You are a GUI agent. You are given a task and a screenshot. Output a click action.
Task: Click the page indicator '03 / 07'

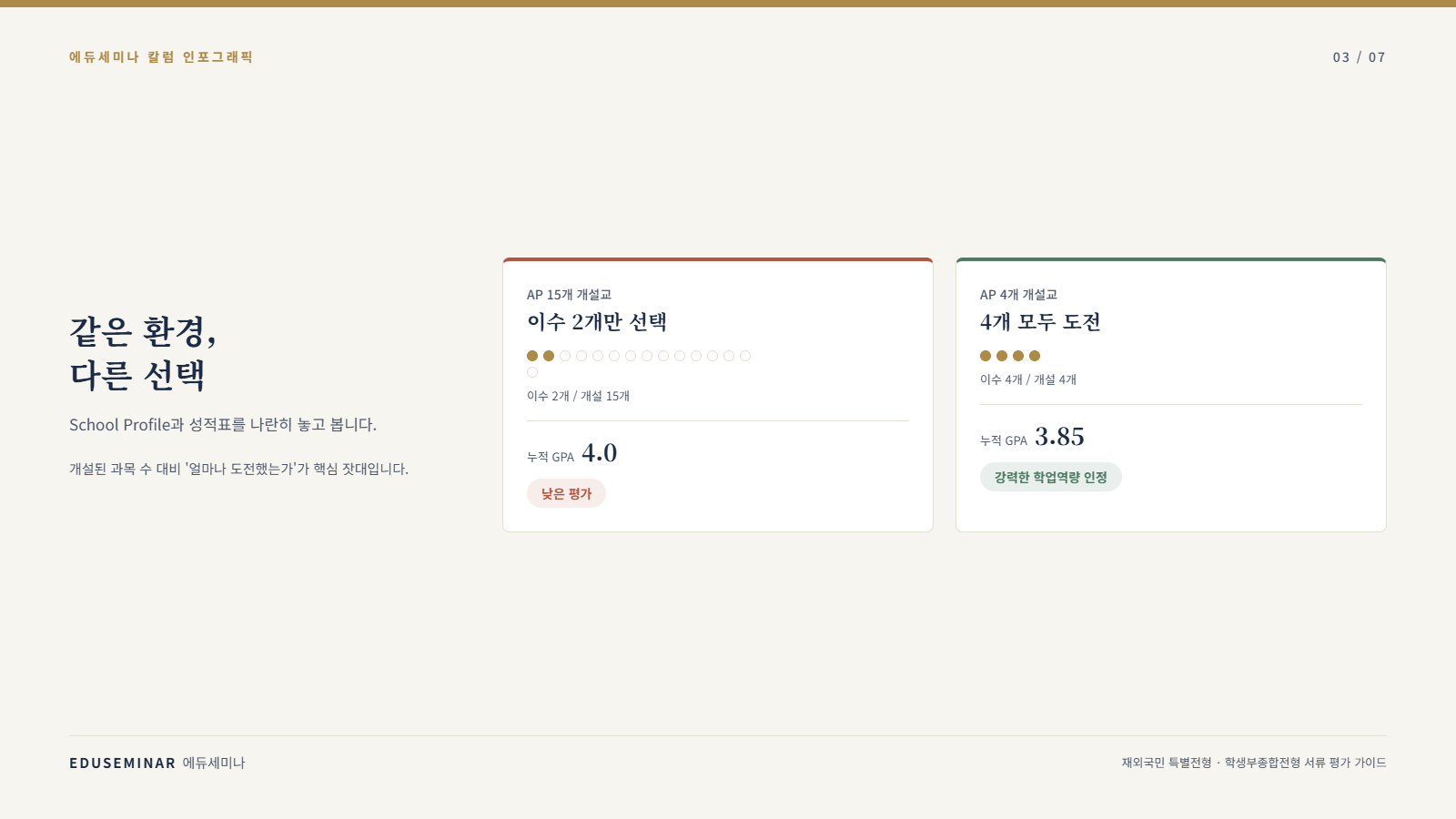[x=1359, y=57]
